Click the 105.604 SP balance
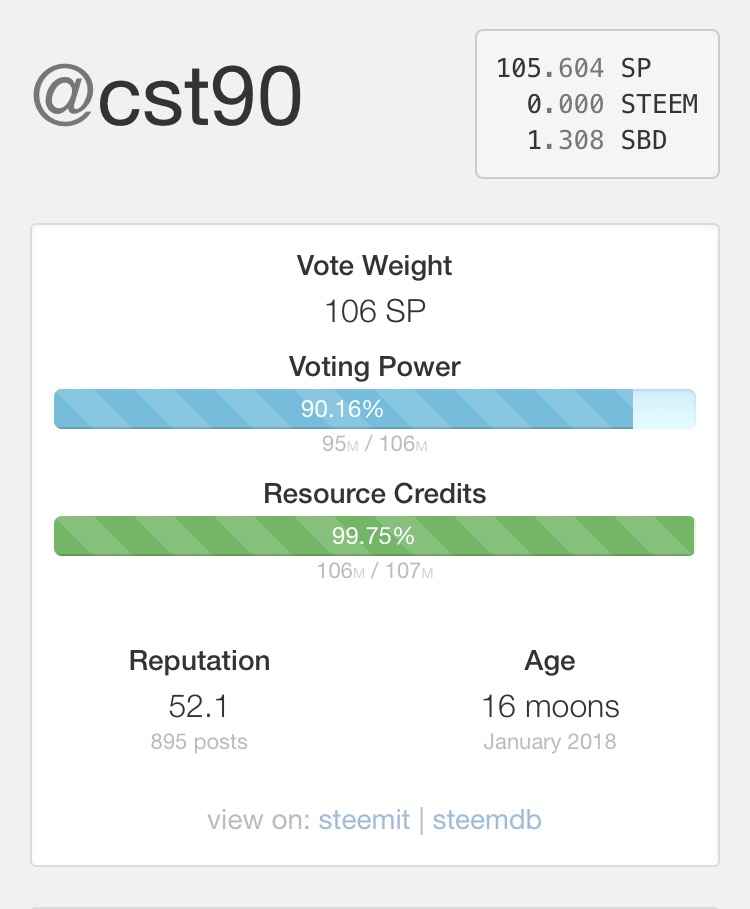 click(573, 68)
